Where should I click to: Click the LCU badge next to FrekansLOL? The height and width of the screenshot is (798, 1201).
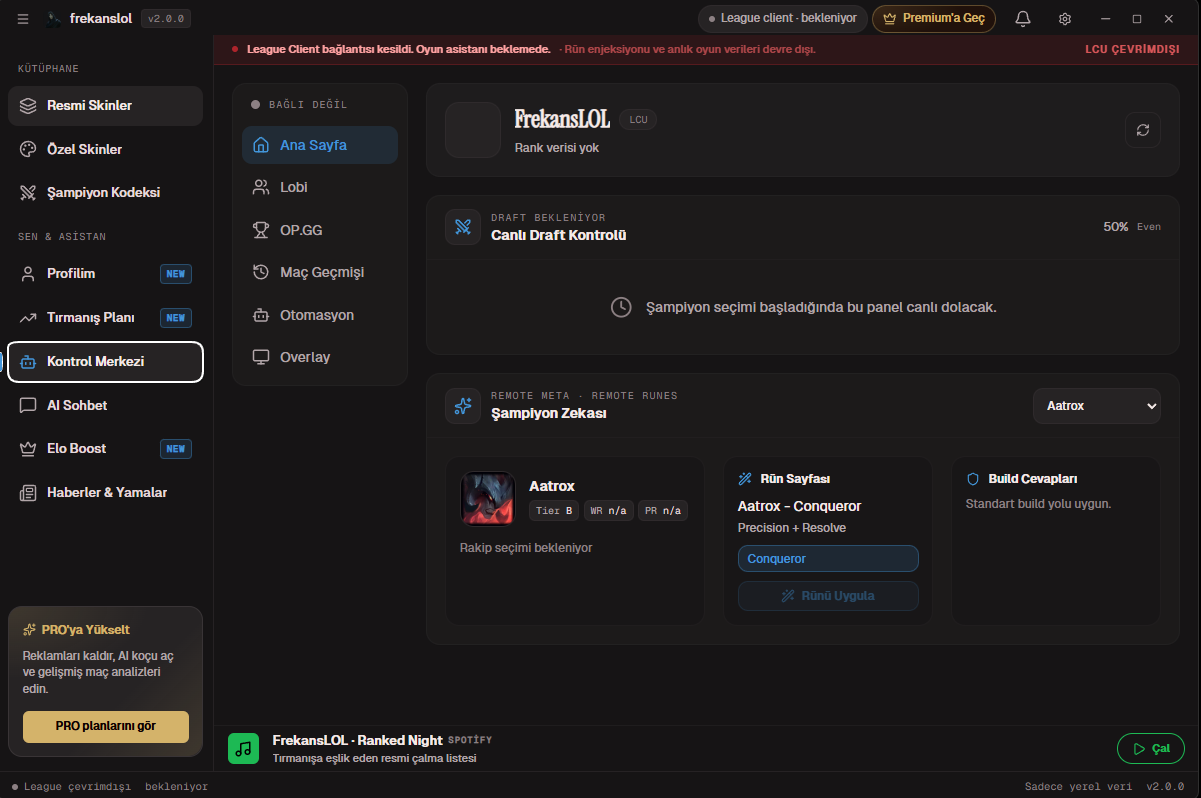[638, 119]
